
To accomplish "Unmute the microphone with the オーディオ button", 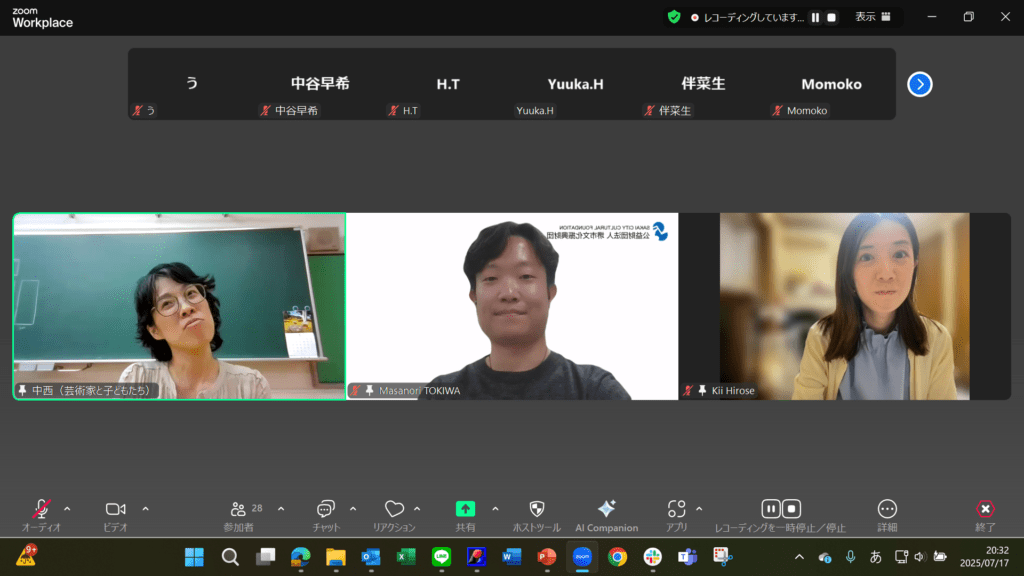I will (41, 509).
